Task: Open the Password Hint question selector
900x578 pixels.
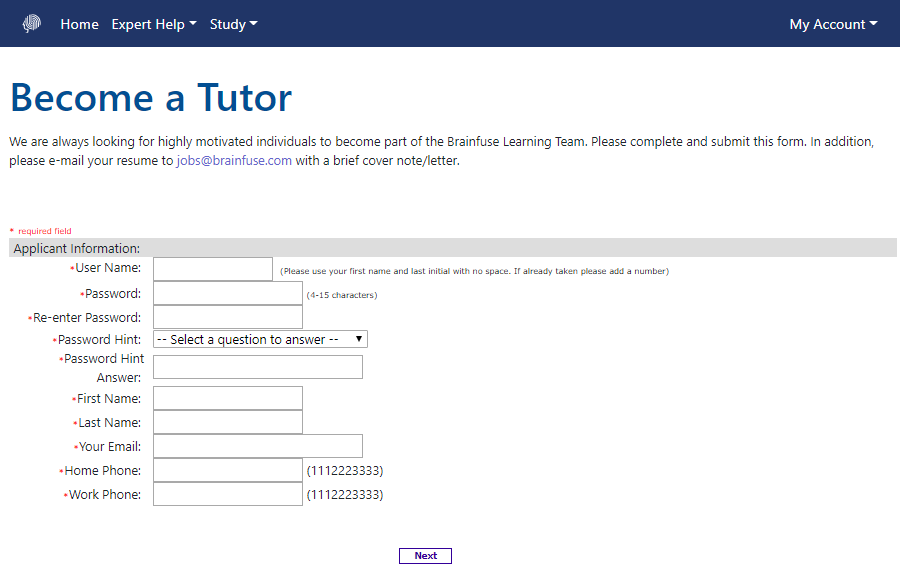Action: [260, 340]
